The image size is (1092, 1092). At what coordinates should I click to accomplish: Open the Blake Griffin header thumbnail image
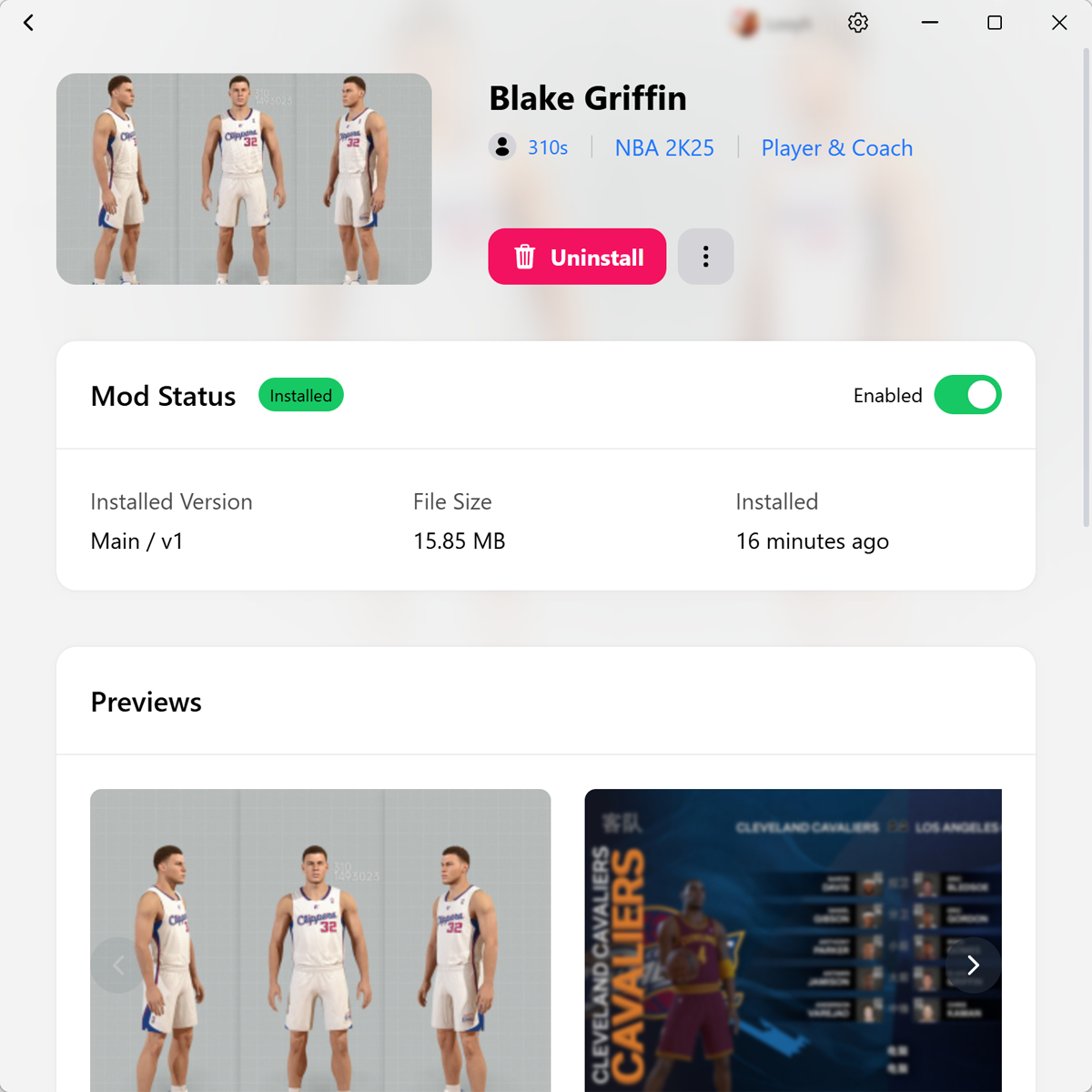[244, 179]
